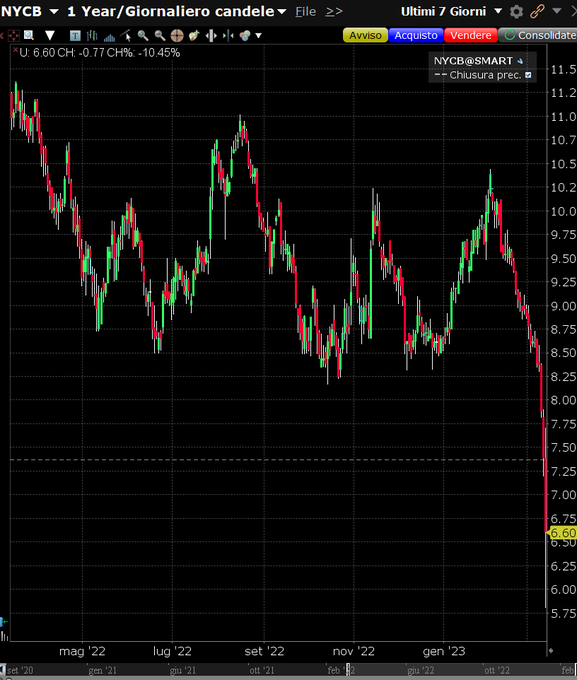
Task: Click the lug '22 date axis label
Action: pyautogui.click(x=172, y=651)
